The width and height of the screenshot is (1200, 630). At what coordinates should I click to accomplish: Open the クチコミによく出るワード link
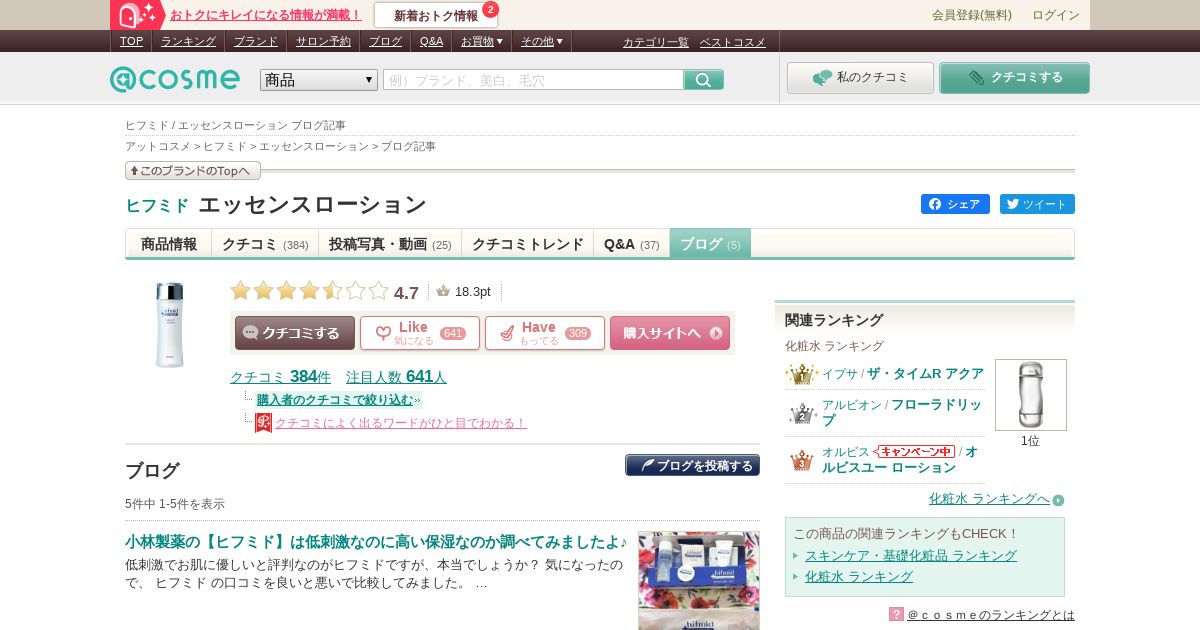point(401,423)
